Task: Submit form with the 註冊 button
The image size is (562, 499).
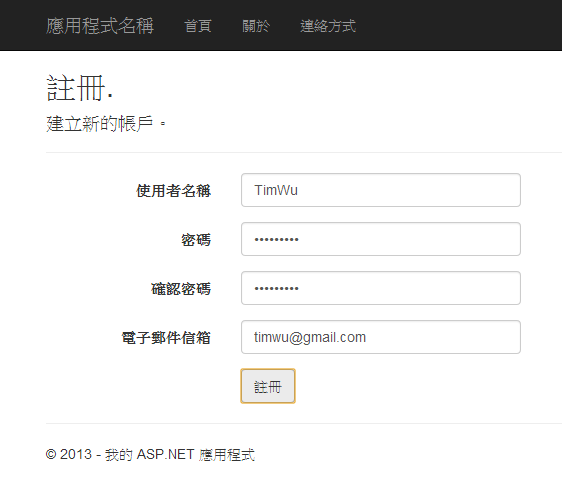Action: (x=268, y=386)
